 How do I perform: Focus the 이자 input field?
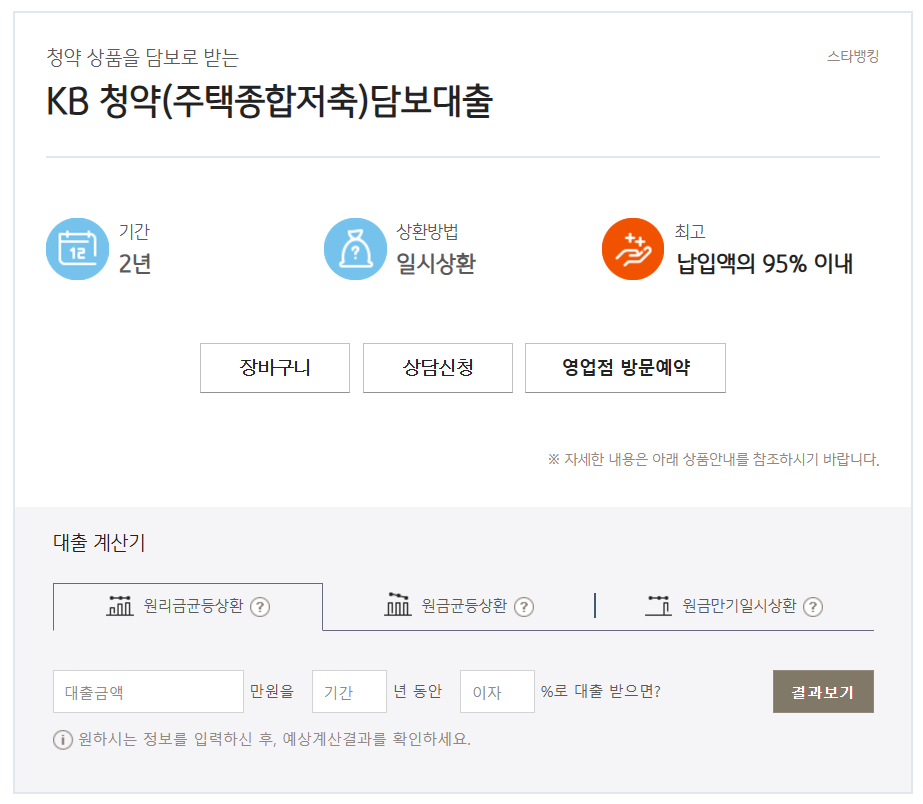point(497,692)
